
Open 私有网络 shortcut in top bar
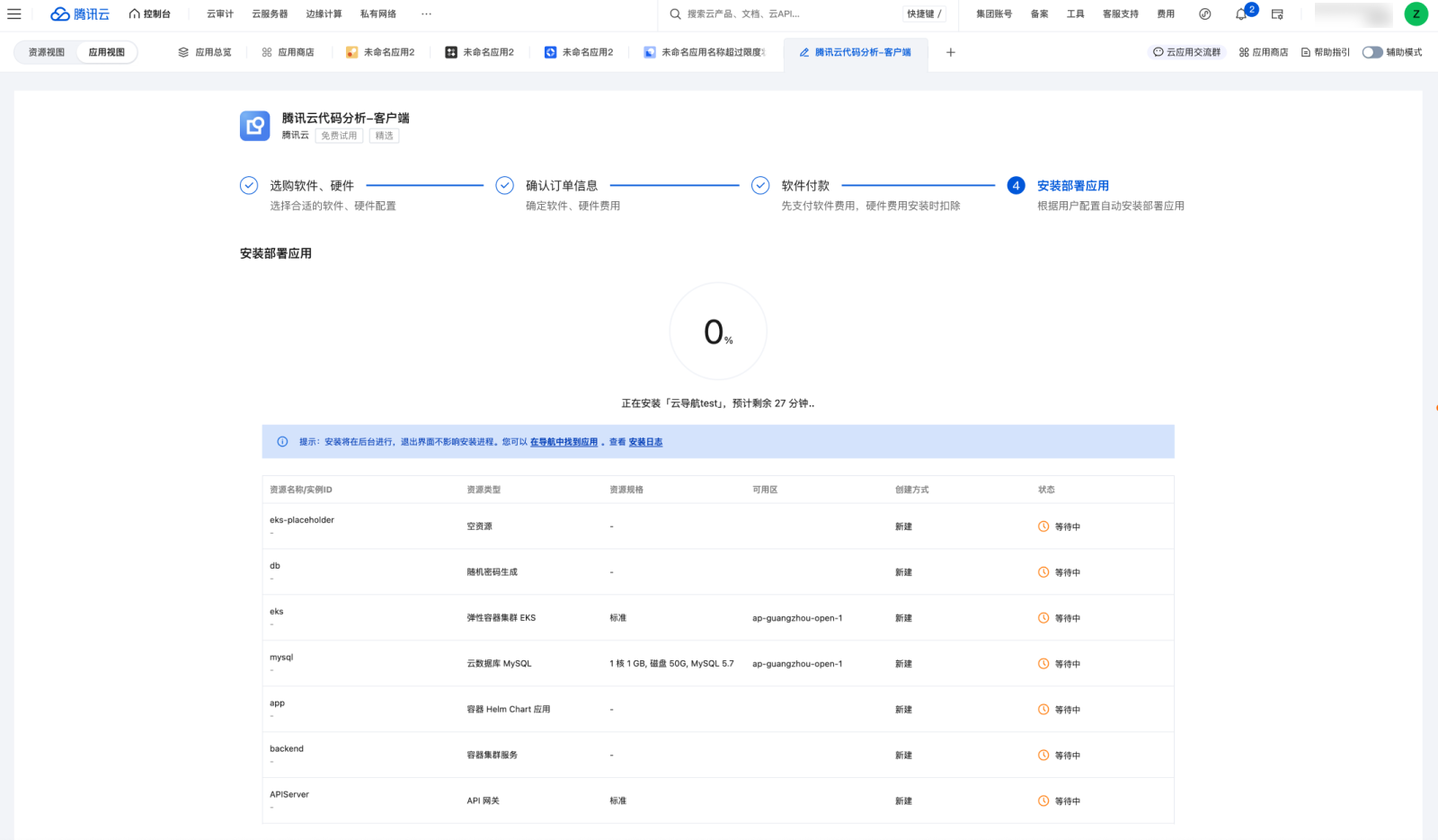(378, 13)
